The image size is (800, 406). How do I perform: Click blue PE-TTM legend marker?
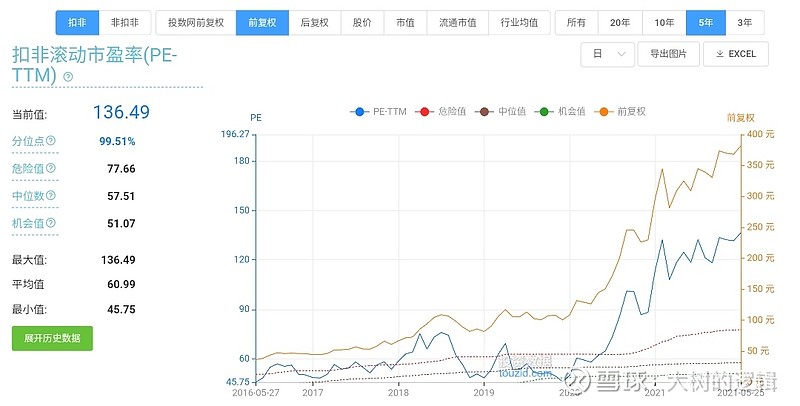click(359, 111)
